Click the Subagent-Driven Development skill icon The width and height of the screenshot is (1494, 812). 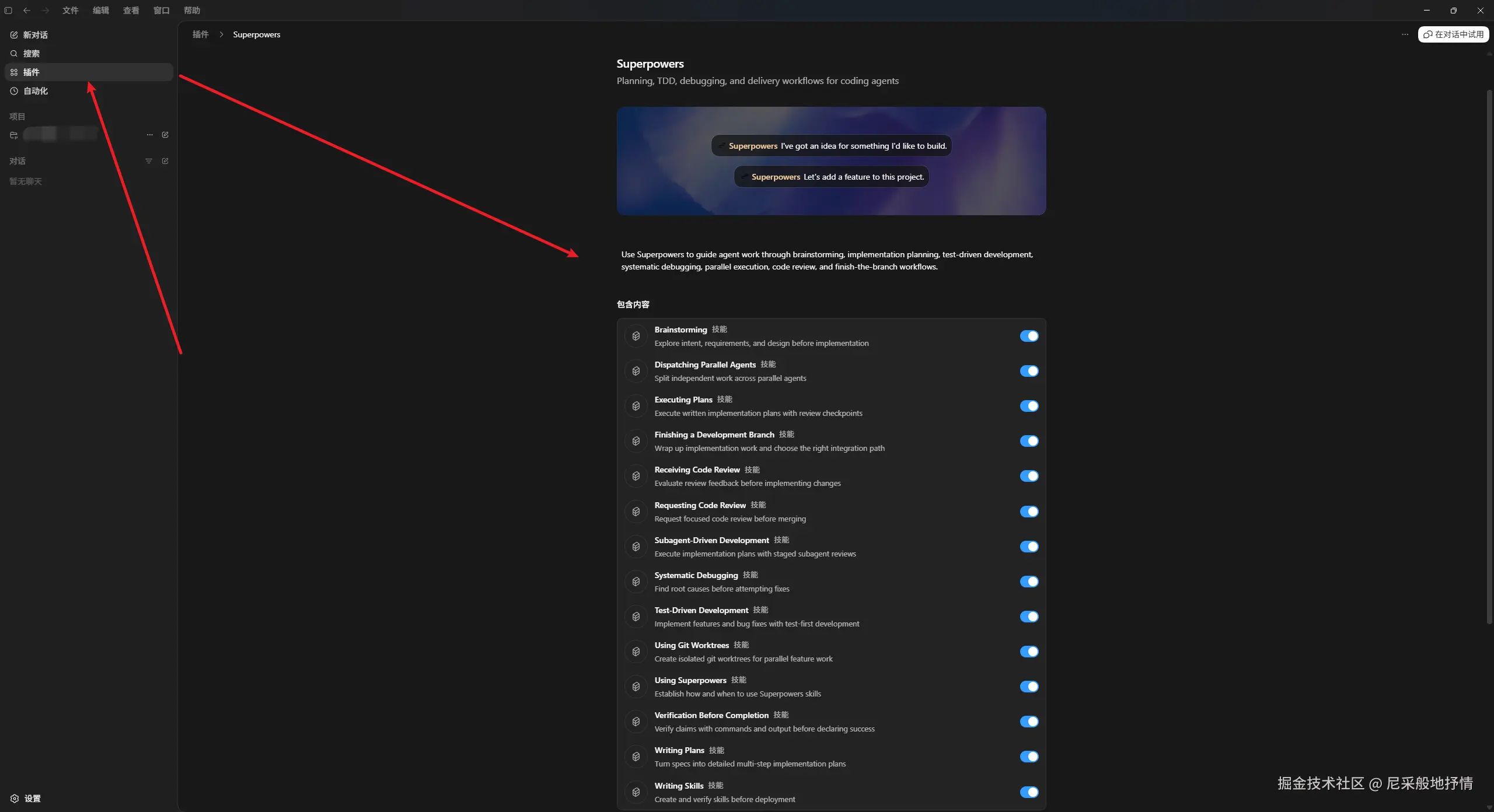point(636,547)
